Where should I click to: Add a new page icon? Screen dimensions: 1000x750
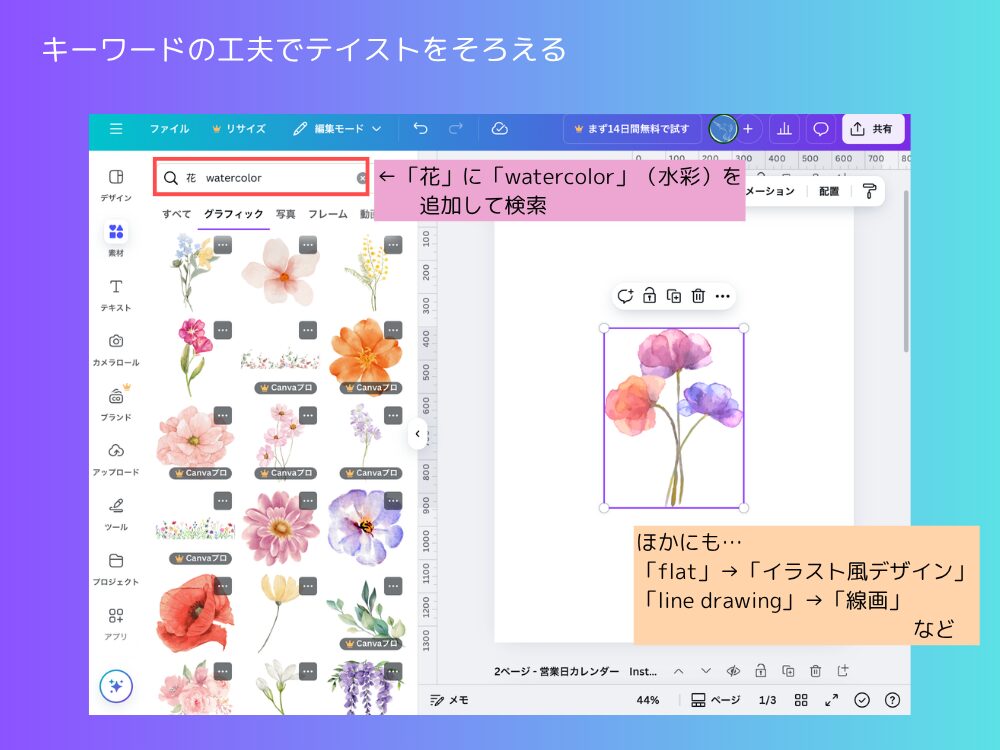pos(843,671)
